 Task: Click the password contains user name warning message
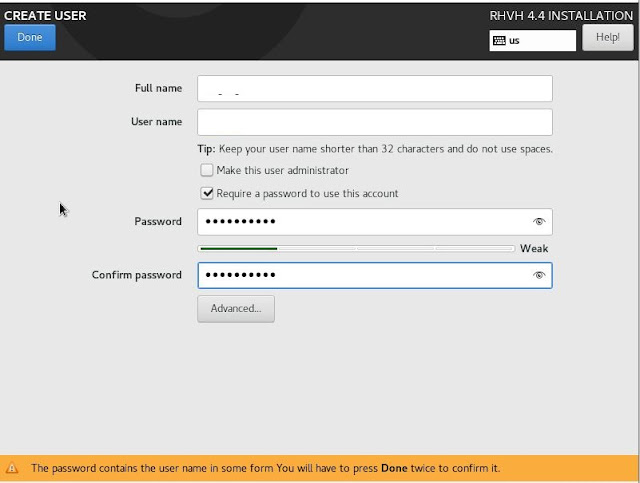pos(265,468)
